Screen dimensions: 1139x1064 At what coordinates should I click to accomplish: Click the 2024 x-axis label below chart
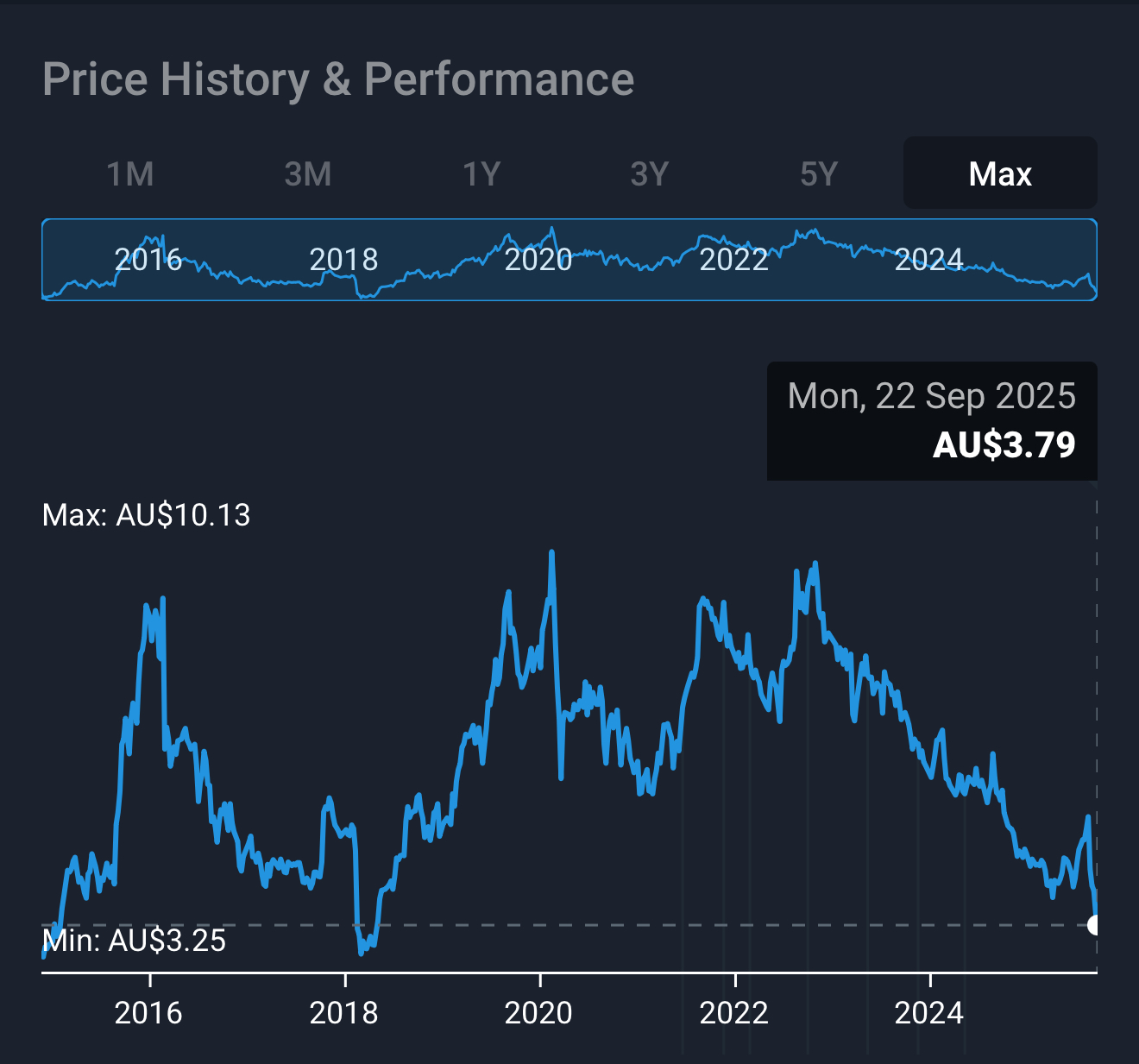click(928, 1012)
